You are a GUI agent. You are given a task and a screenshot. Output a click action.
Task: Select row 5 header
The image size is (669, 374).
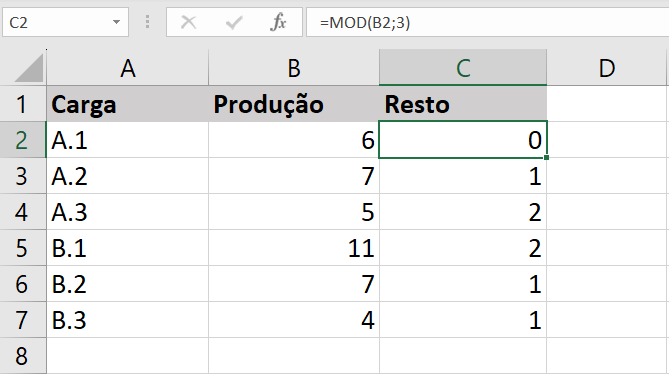click(23, 248)
